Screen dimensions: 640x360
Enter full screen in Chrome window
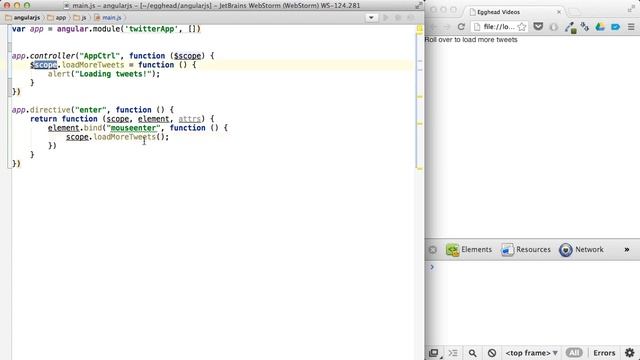631,9
